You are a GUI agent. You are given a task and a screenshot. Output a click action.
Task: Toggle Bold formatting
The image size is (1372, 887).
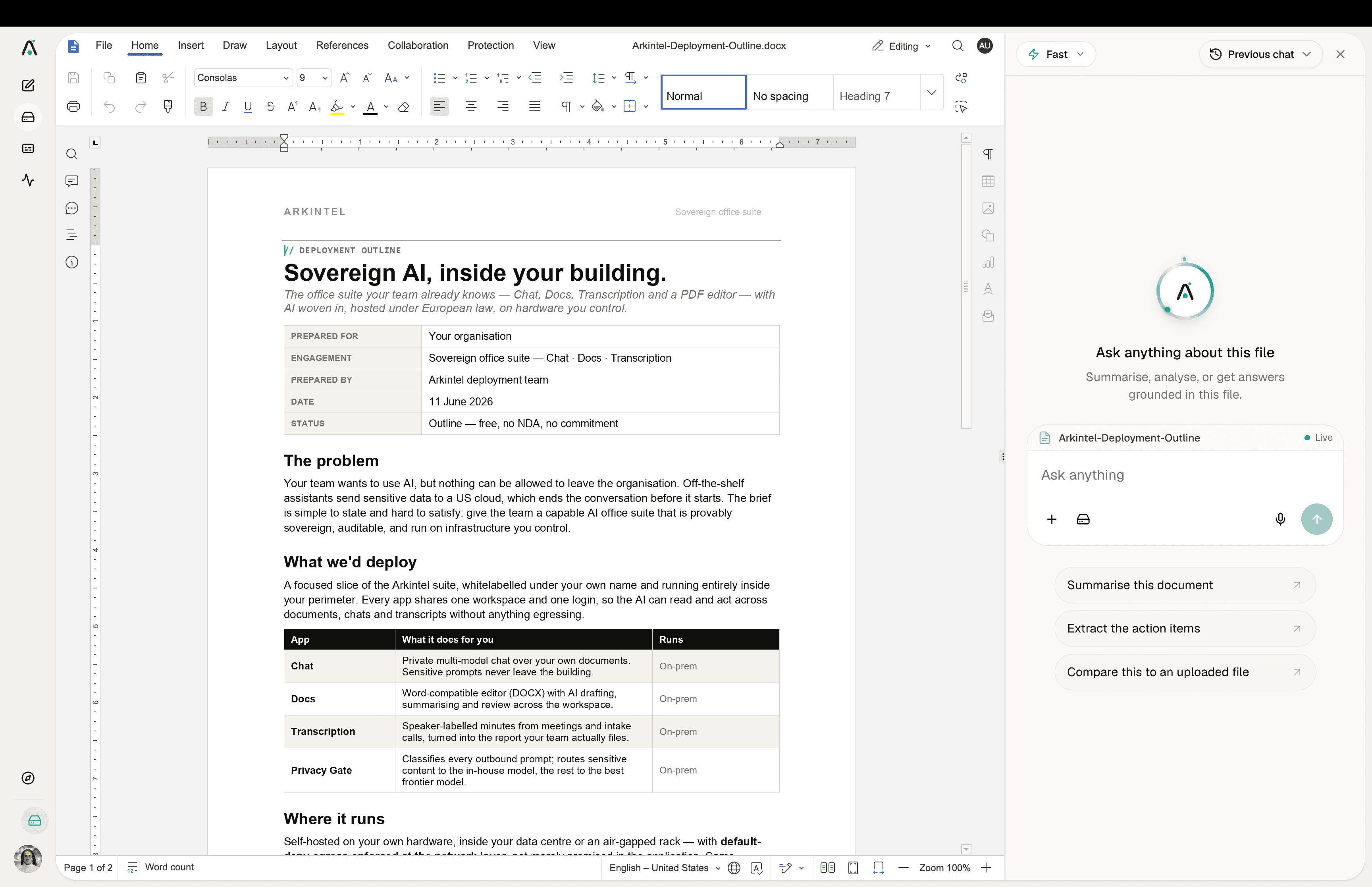[x=203, y=106]
